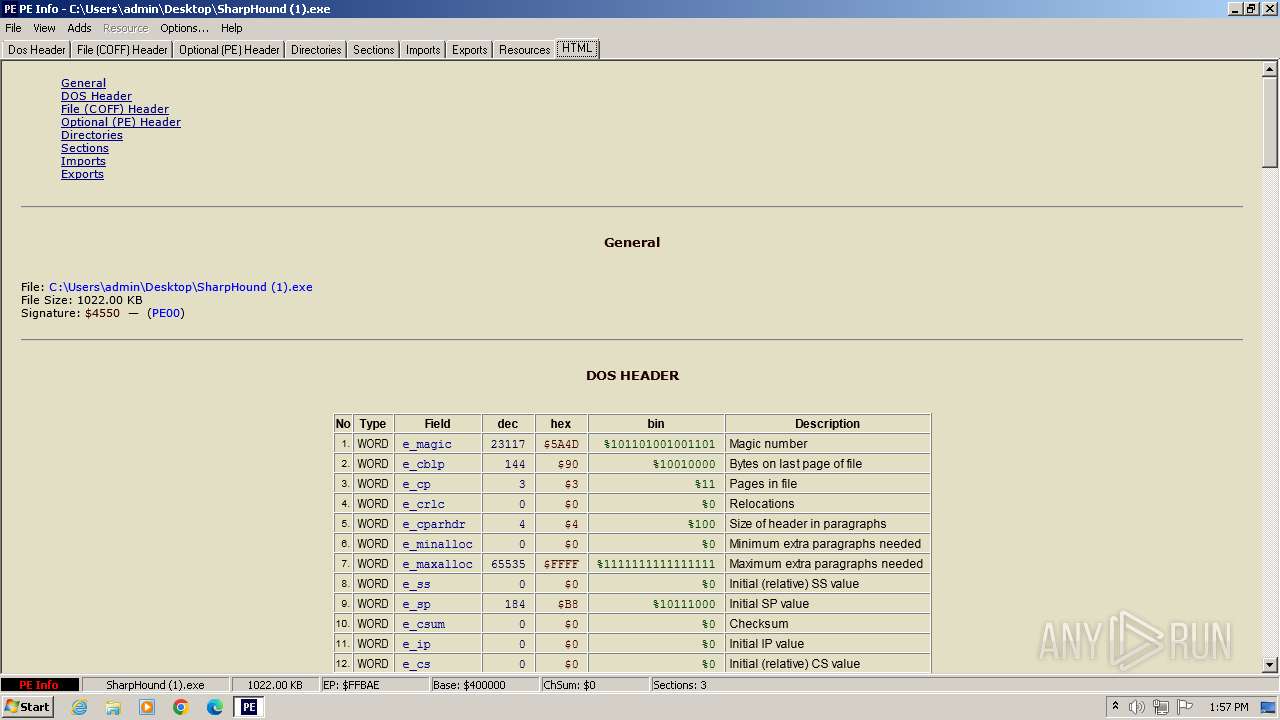
Task: Follow the Directories link
Action: click(x=92, y=135)
